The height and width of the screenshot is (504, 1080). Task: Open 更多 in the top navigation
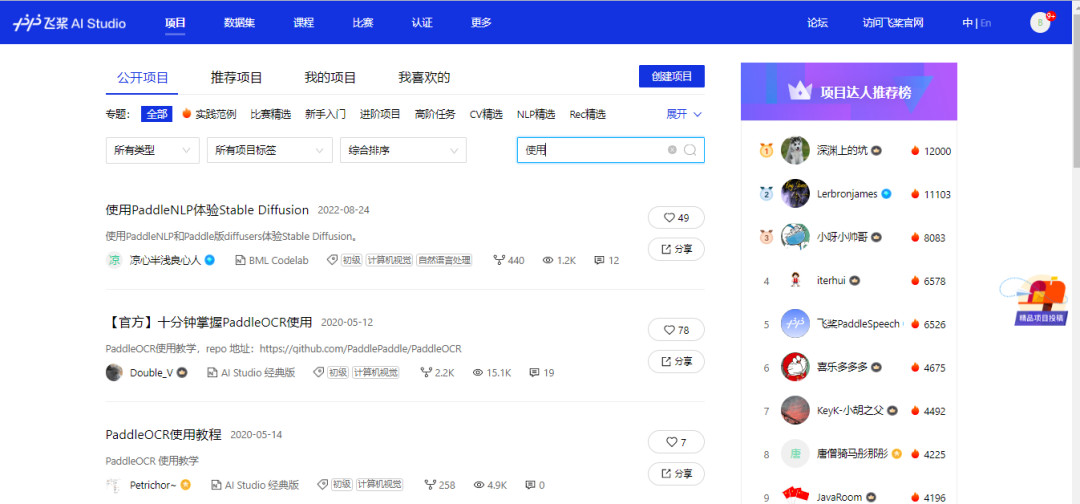click(x=481, y=23)
